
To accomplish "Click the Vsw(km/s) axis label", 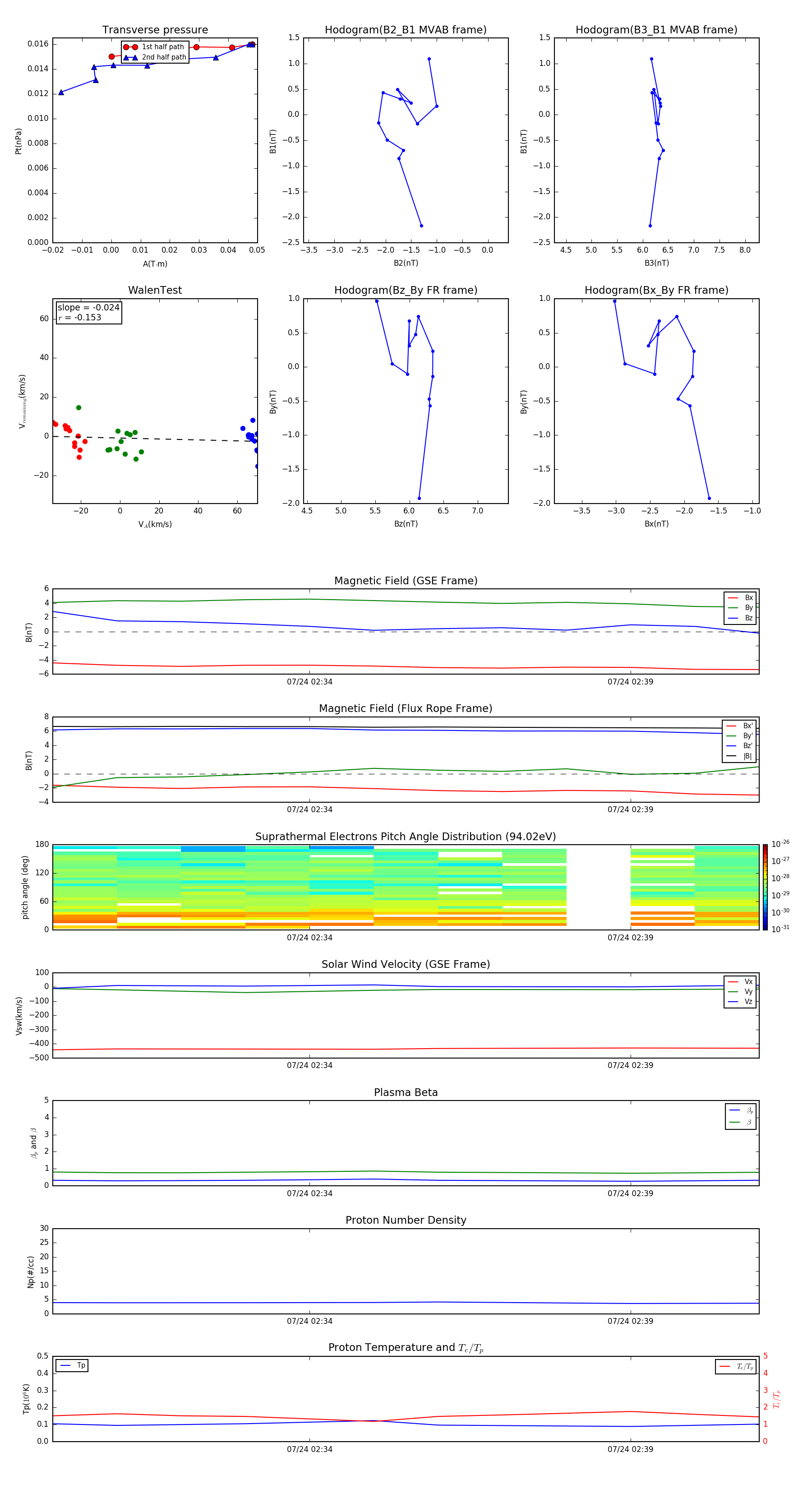I will (x=18, y=1016).
